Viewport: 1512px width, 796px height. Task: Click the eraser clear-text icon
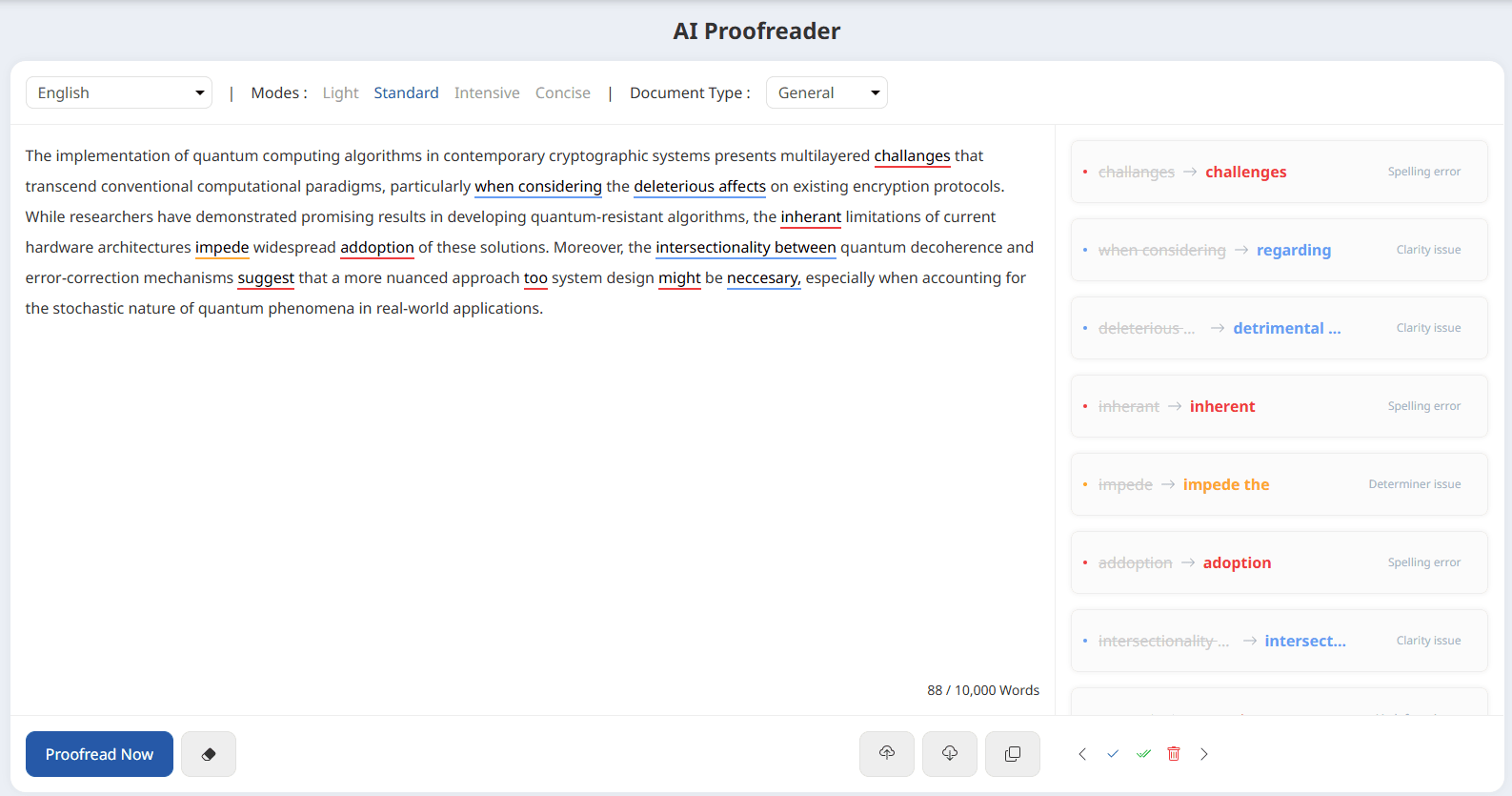(209, 754)
